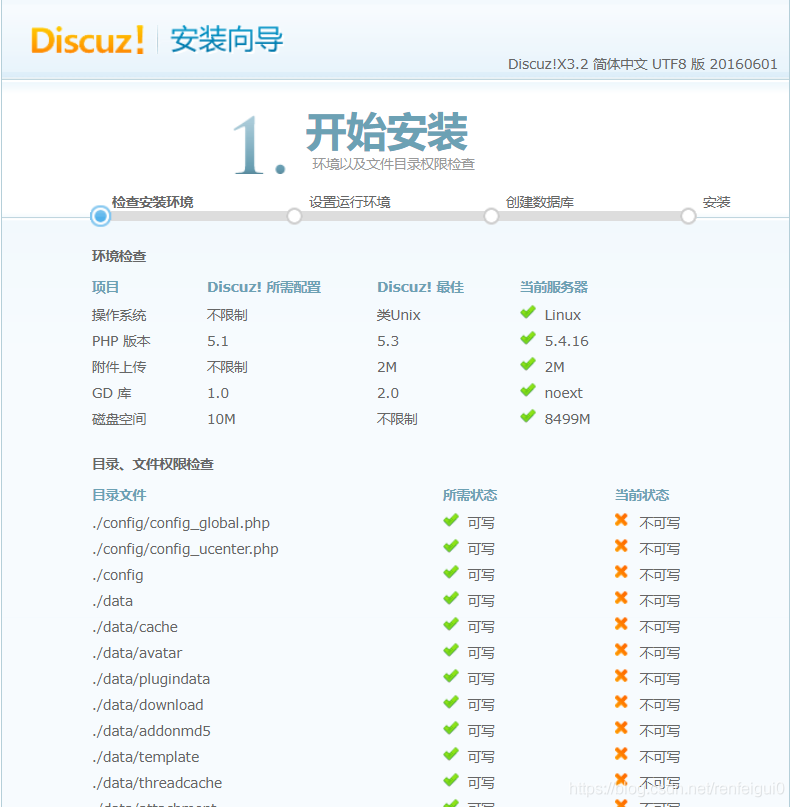
Task: Click the 当前服务器 column header
Action: (x=554, y=287)
